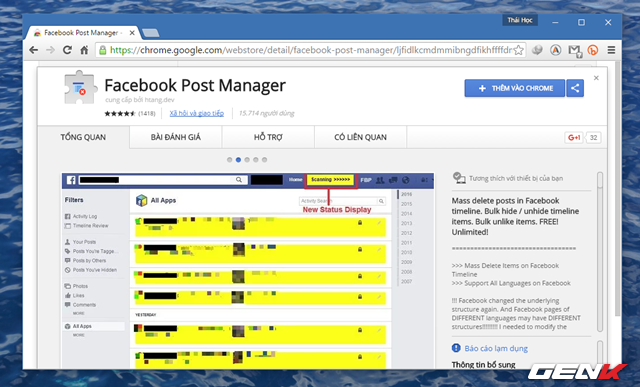Click the description panel scrollbar
This screenshot has height=387, width=640.
tap(600, 251)
